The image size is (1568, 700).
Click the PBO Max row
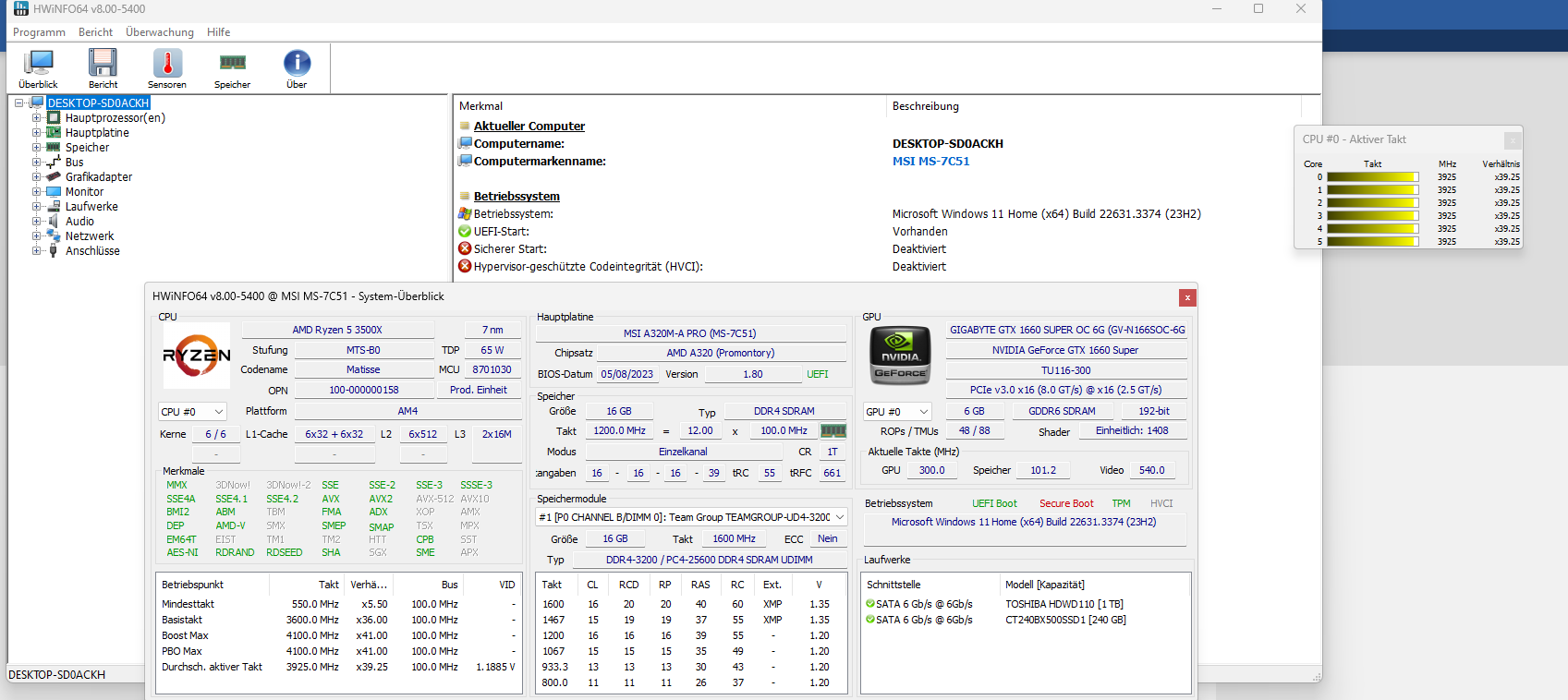(x=339, y=651)
